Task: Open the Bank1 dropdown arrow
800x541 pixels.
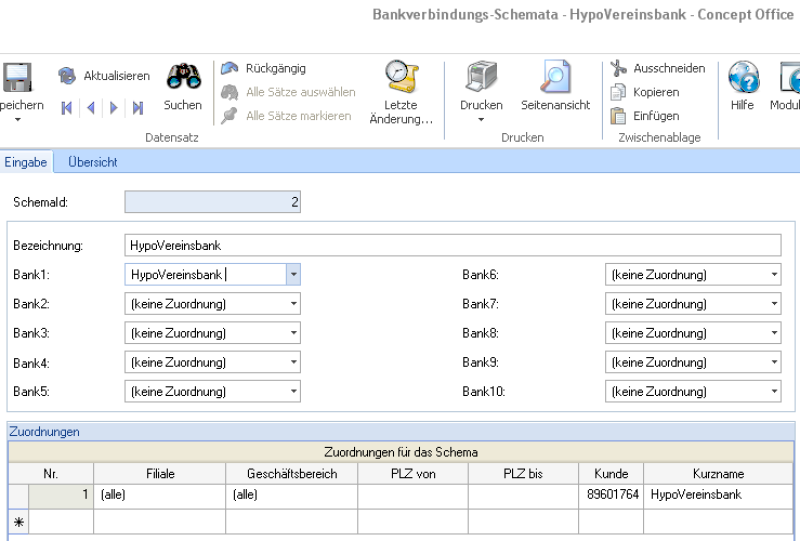Action: pyautogui.click(x=293, y=275)
